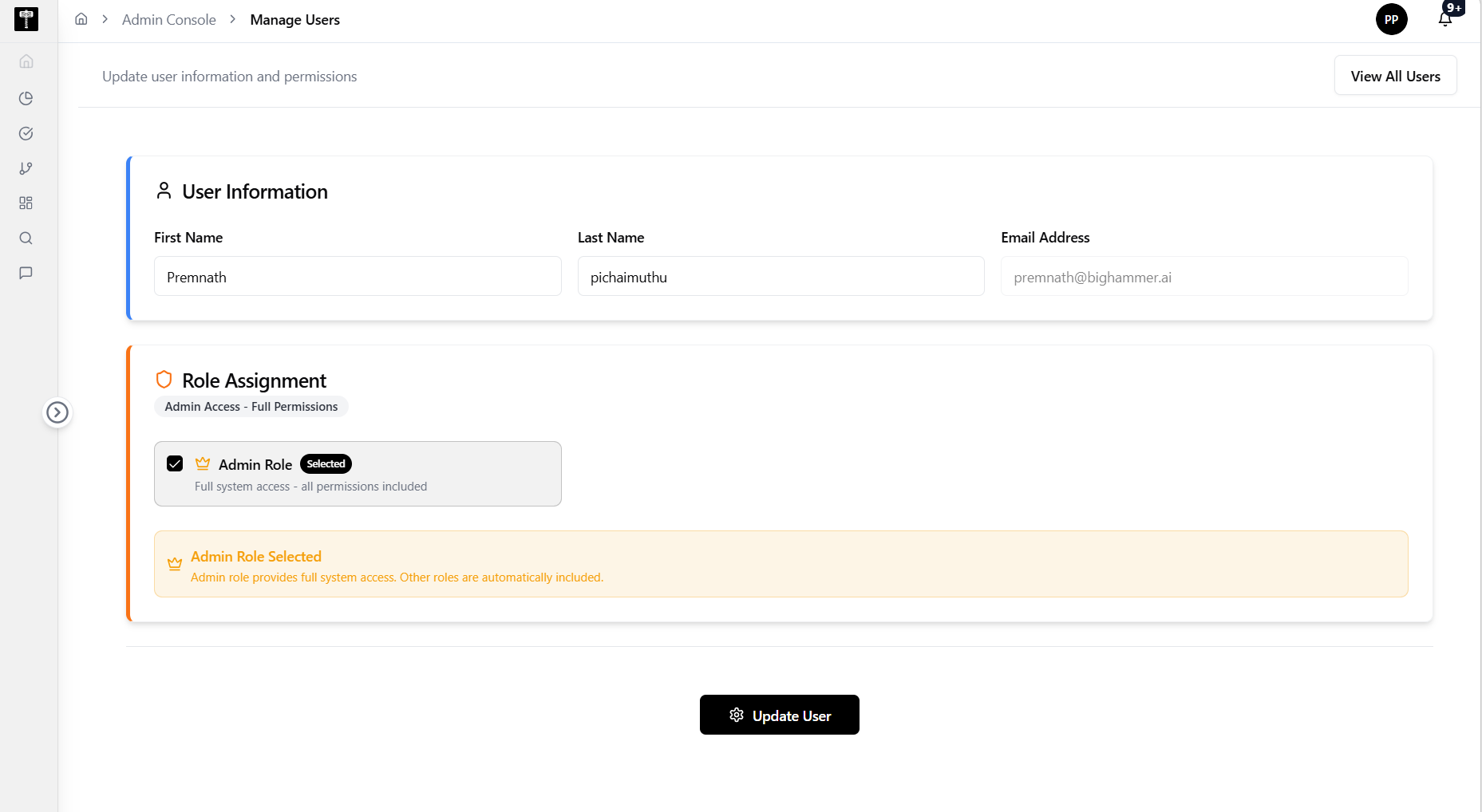Click the Admin Access - Full Permissions badge

tap(251, 407)
